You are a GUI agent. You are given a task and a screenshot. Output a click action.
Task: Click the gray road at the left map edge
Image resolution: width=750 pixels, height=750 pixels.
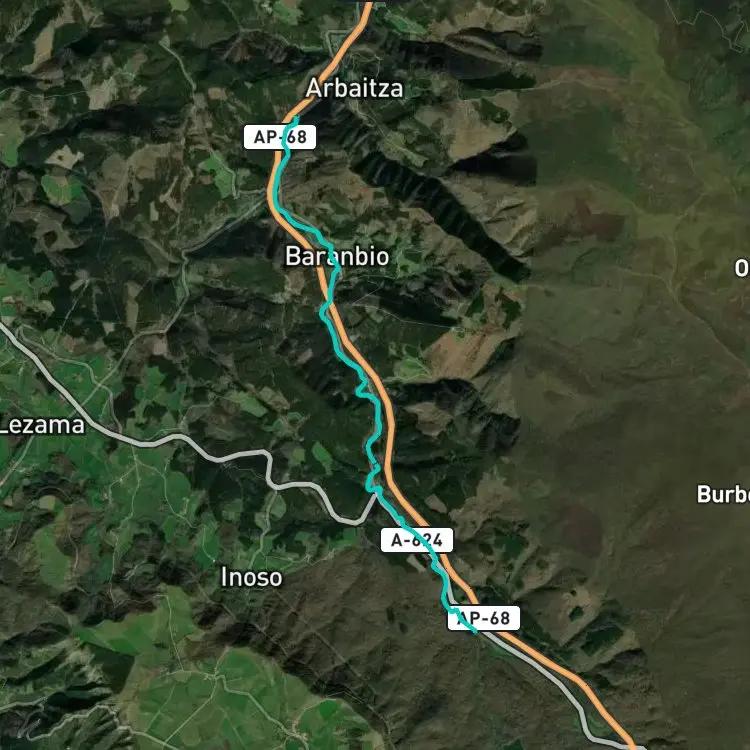click(5, 331)
